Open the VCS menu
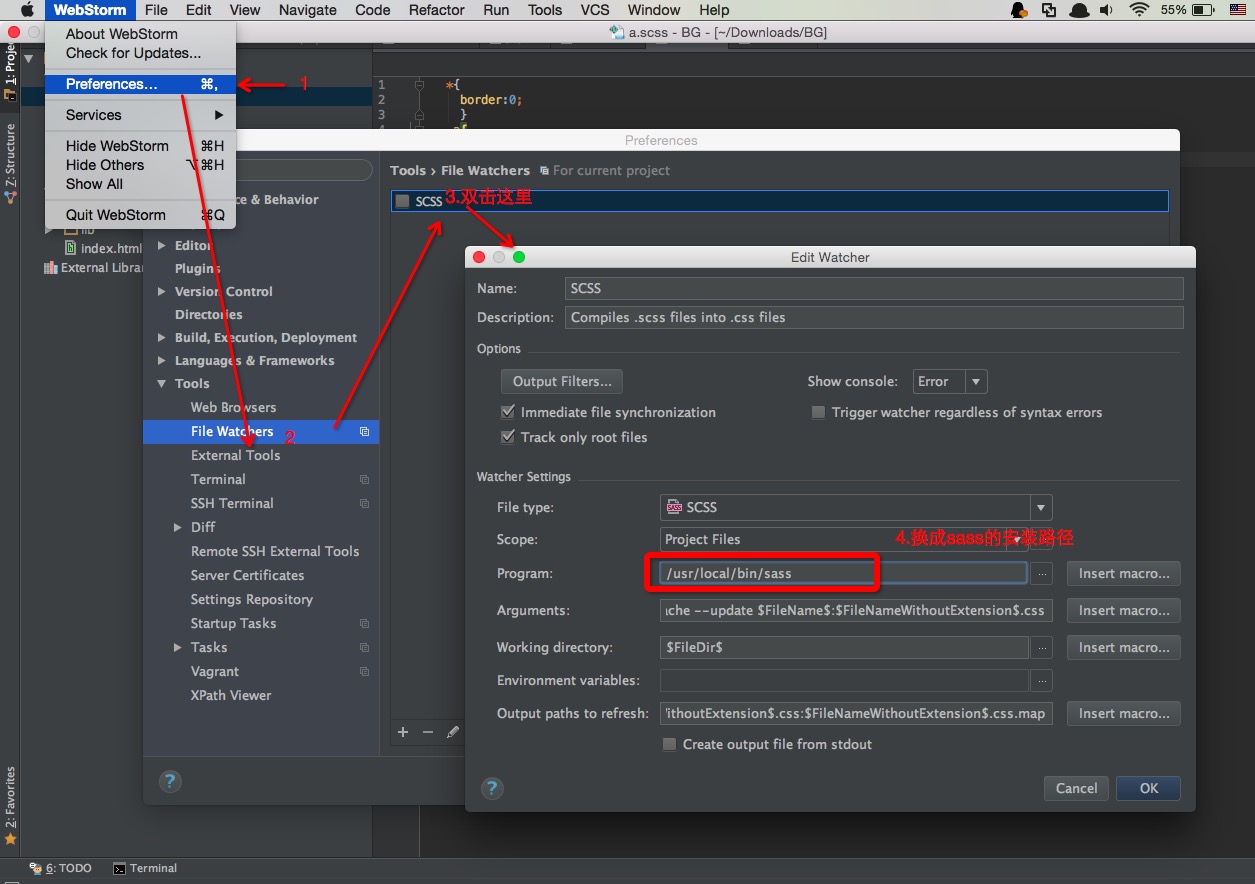Image resolution: width=1255 pixels, height=884 pixels. pyautogui.click(x=594, y=10)
